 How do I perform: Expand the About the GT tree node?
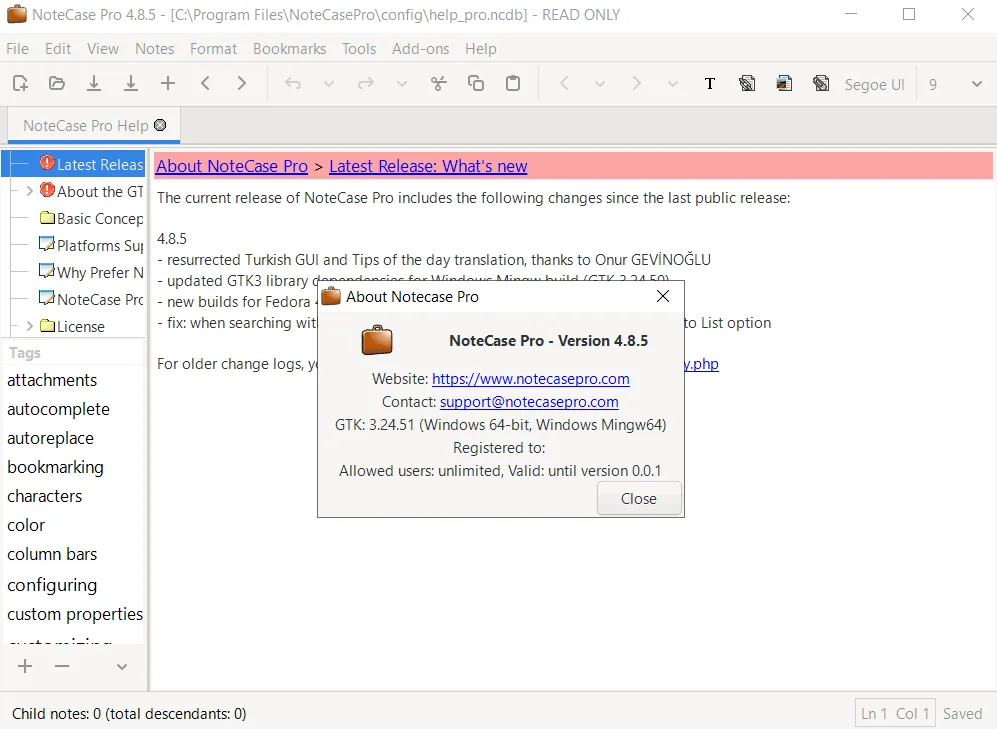pos(29,191)
